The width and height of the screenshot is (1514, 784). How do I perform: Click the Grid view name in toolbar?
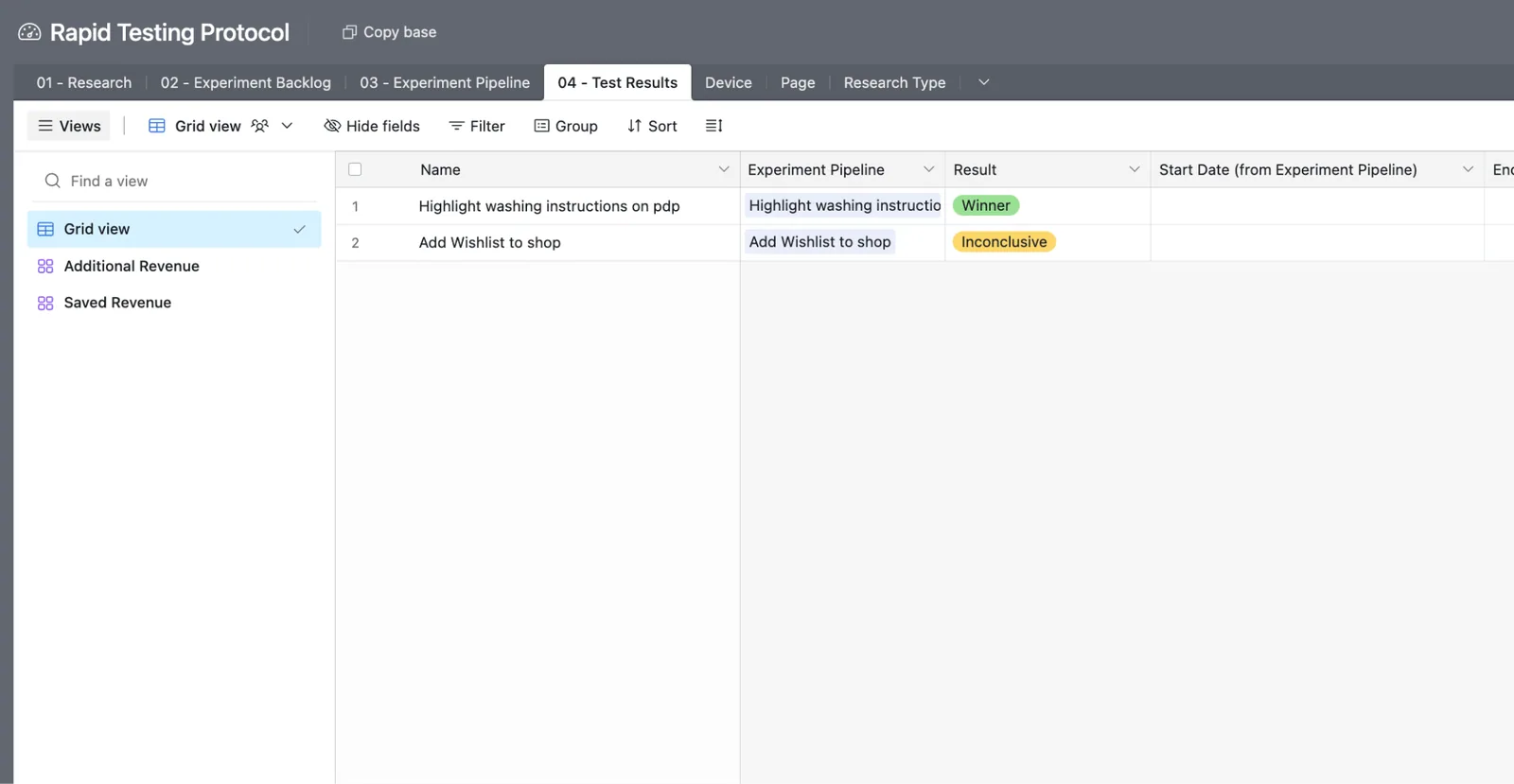pos(208,126)
